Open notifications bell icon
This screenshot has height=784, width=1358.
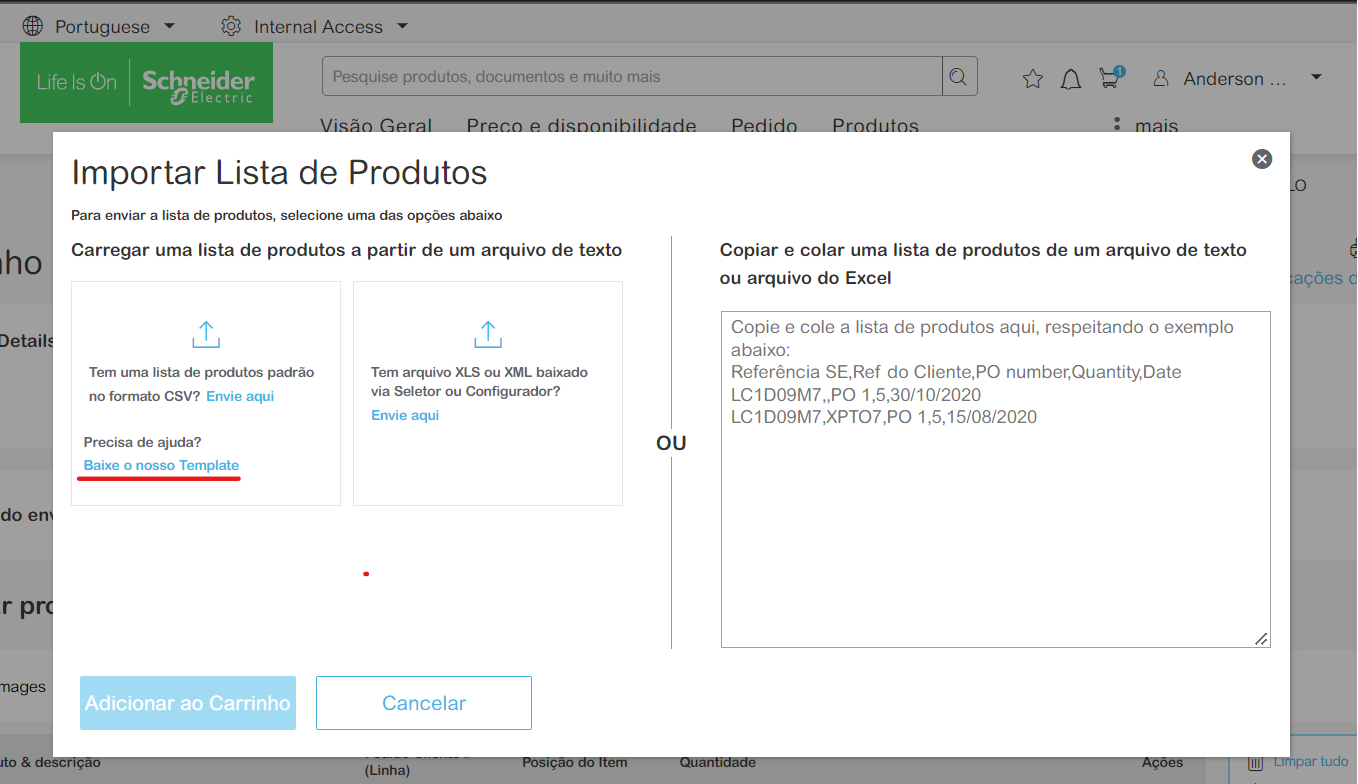point(1071,79)
